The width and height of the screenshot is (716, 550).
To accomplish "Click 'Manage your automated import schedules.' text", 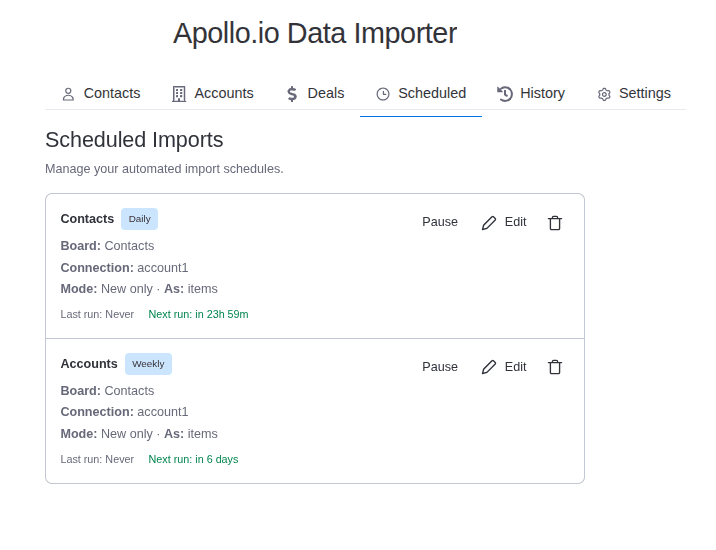I will click(x=164, y=169).
